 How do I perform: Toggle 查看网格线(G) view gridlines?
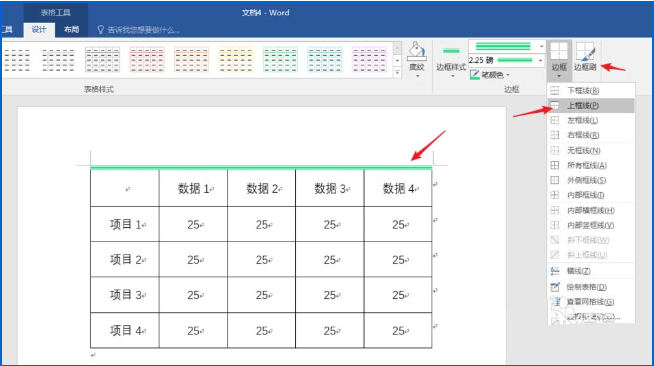tap(591, 302)
